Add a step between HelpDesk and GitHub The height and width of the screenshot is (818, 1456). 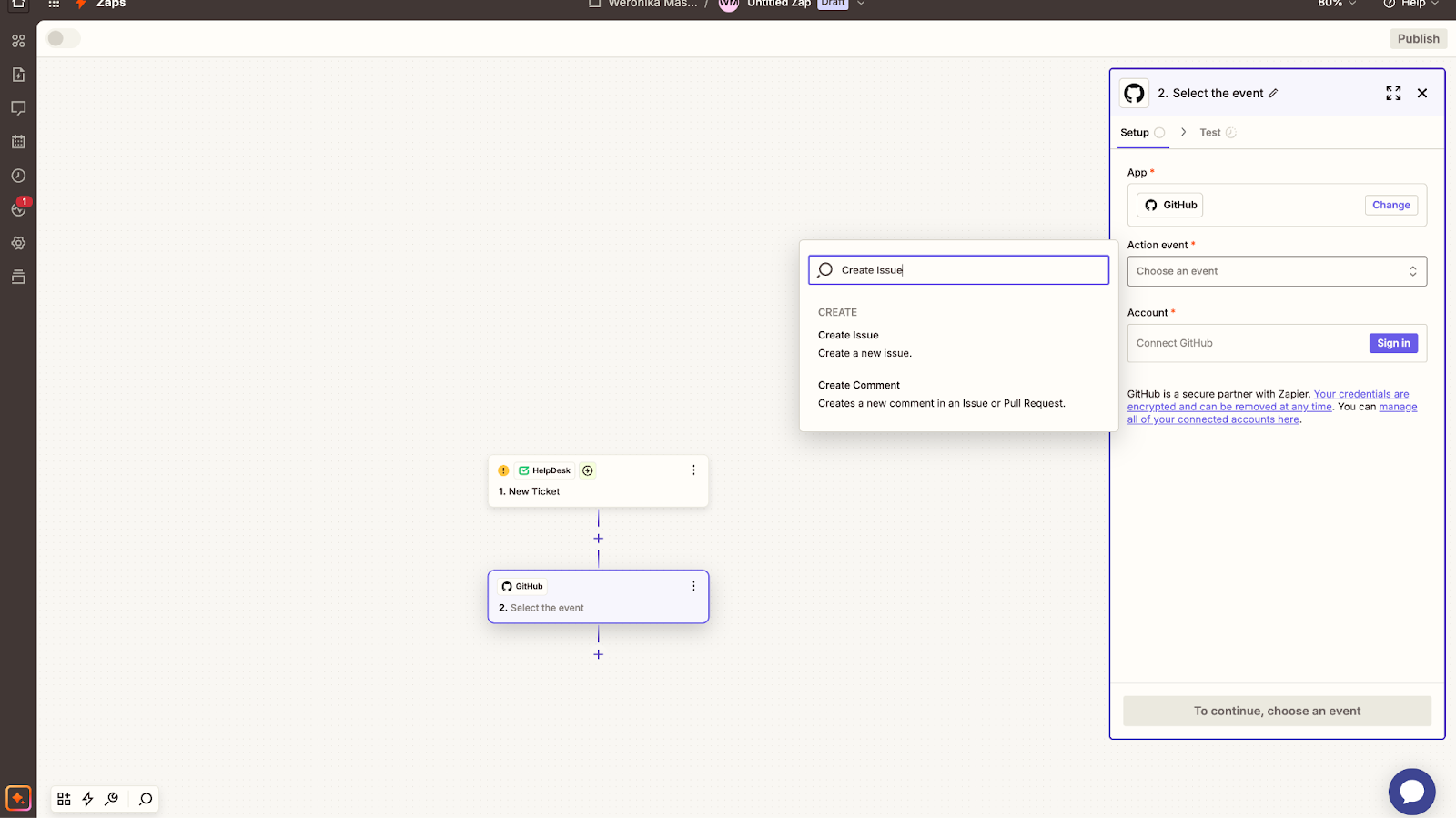click(598, 539)
